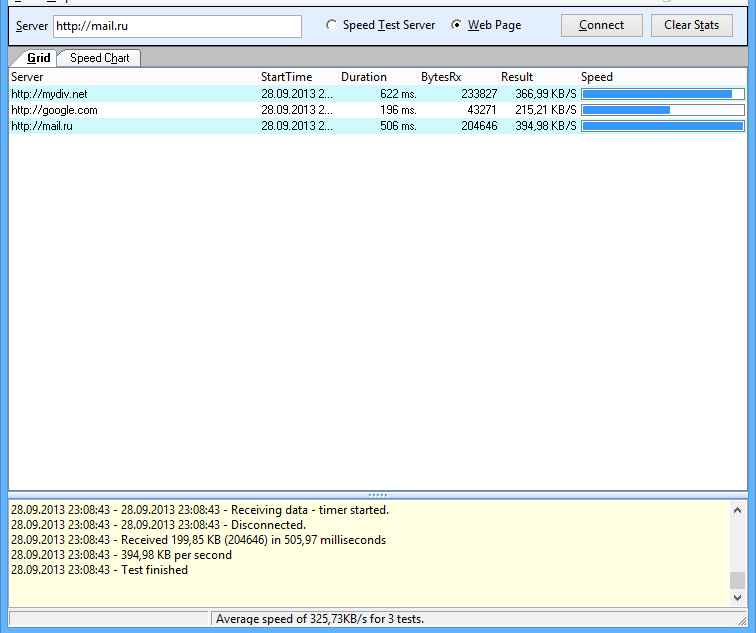Image resolution: width=756 pixels, height=633 pixels.
Task: Click the Duration column header
Action: [376, 77]
